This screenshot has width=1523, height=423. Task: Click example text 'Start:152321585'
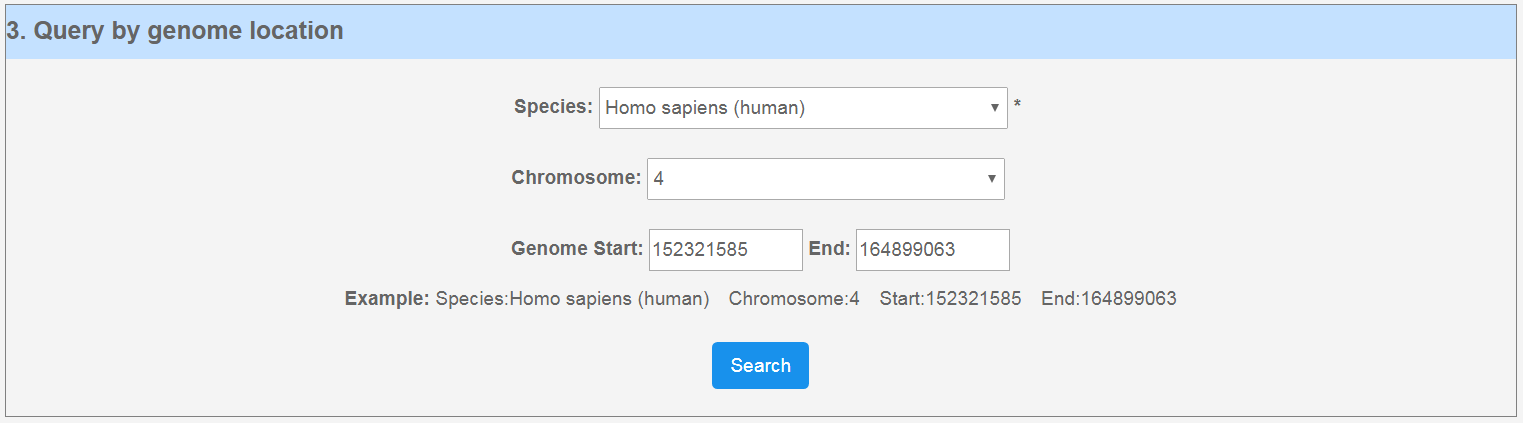(x=950, y=298)
